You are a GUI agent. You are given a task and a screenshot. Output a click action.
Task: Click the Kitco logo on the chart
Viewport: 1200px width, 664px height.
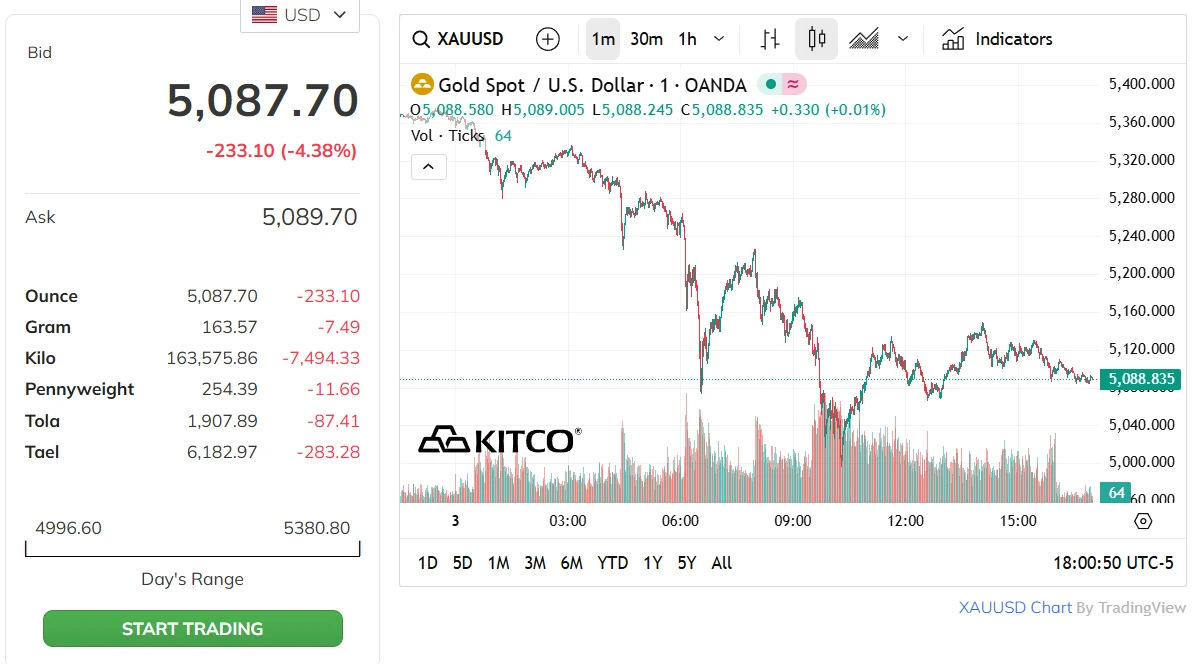(499, 439)
